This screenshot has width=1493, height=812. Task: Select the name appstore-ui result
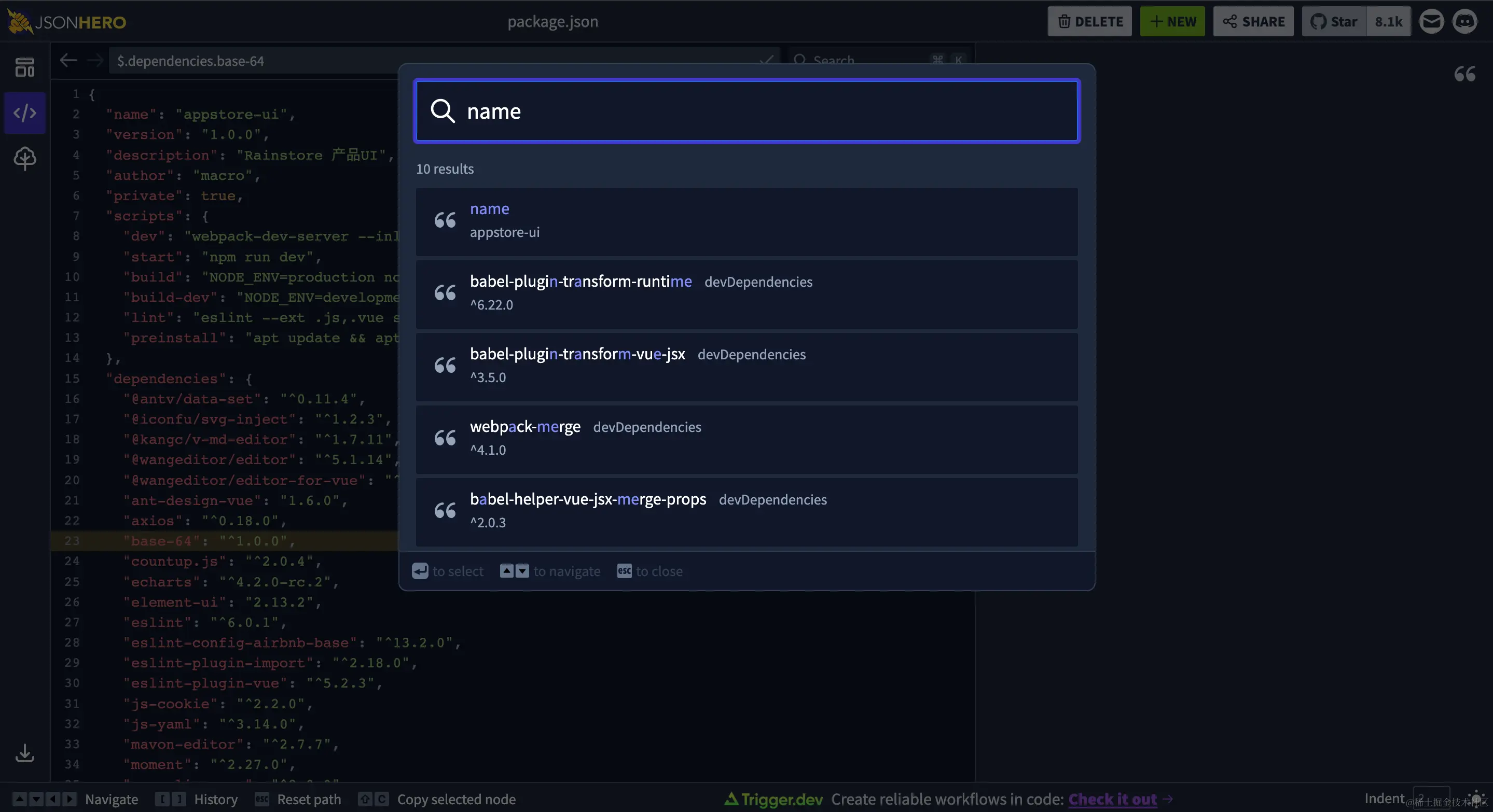(x=746, y=221)
